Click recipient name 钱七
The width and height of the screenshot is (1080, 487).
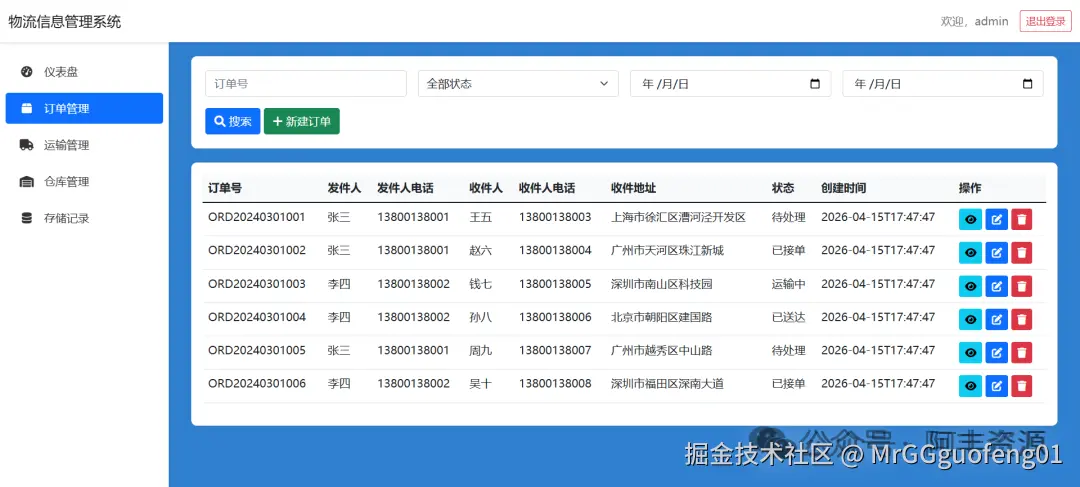point(481,284)
